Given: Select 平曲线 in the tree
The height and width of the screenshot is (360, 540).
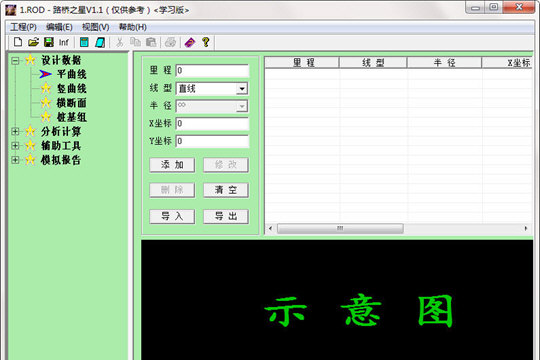Looking at the screenshot, I should (72, 74).
